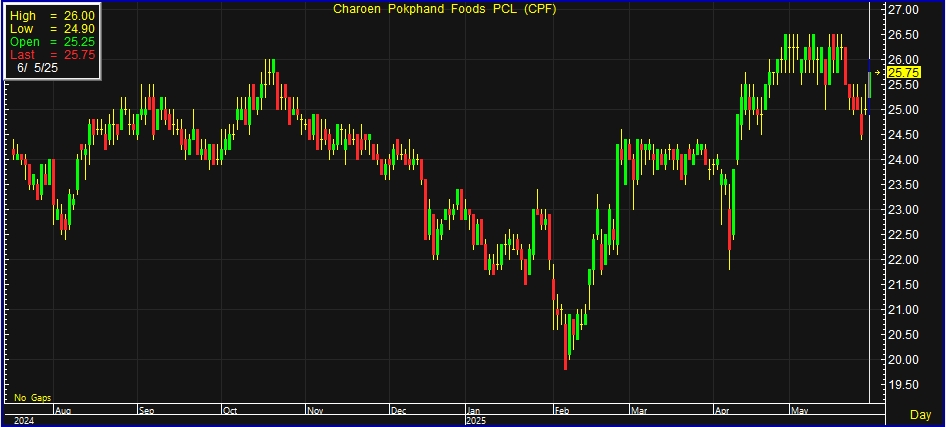The width and height of the screenshot is (946, 427).
Task: Click the February low candle near 20.00
Action: [565, 347]
